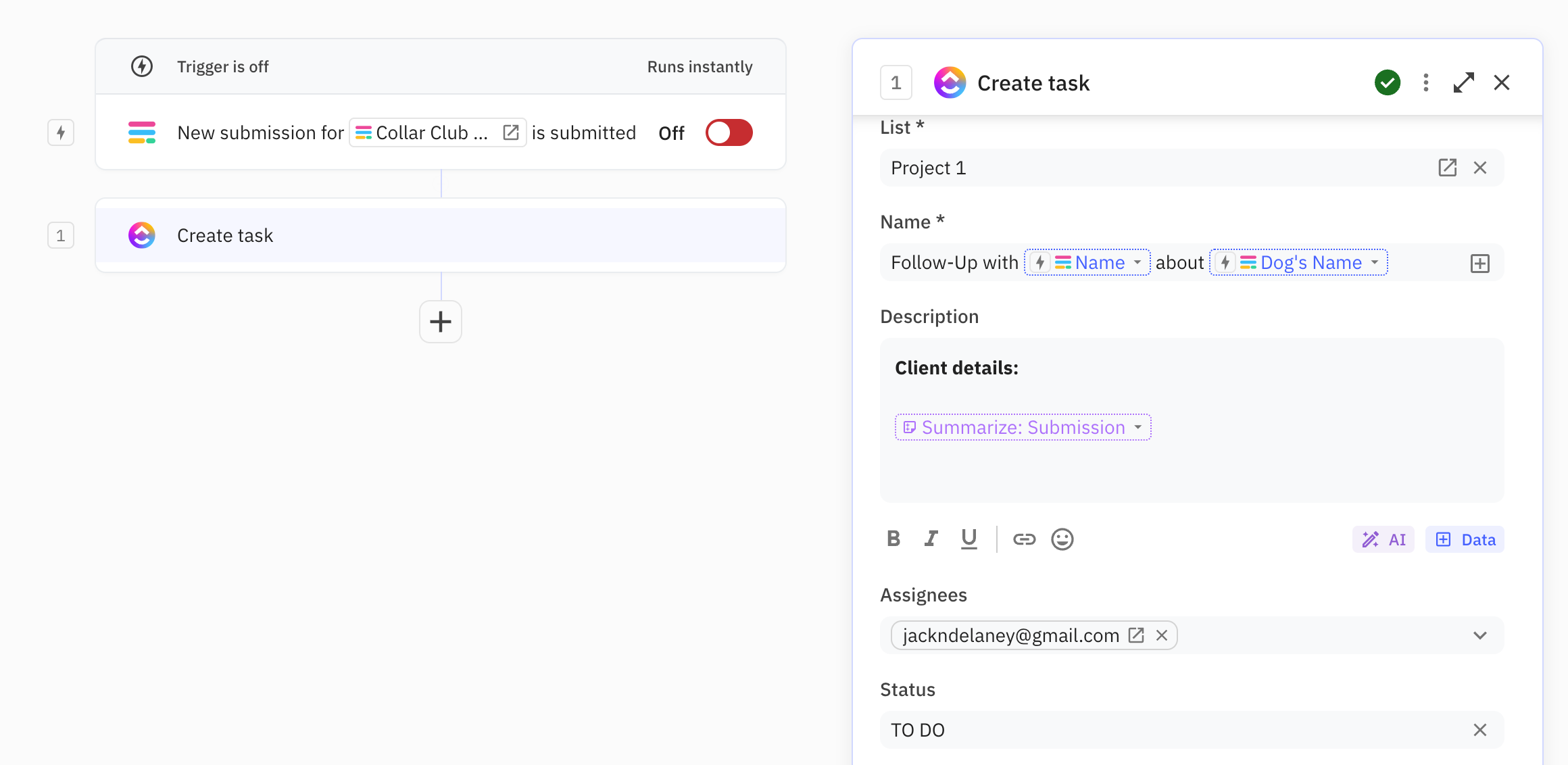Viewport: 1568px width, 765px height.
Task: Expand the Create task panel fullscreen
Action: coord(1464,82)
